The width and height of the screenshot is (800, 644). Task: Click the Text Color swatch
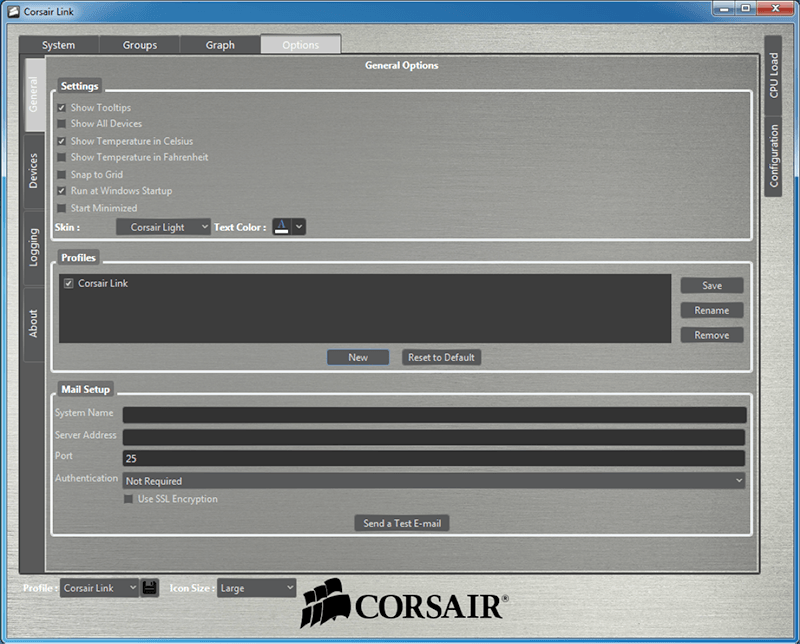click(x=281, y=227)
